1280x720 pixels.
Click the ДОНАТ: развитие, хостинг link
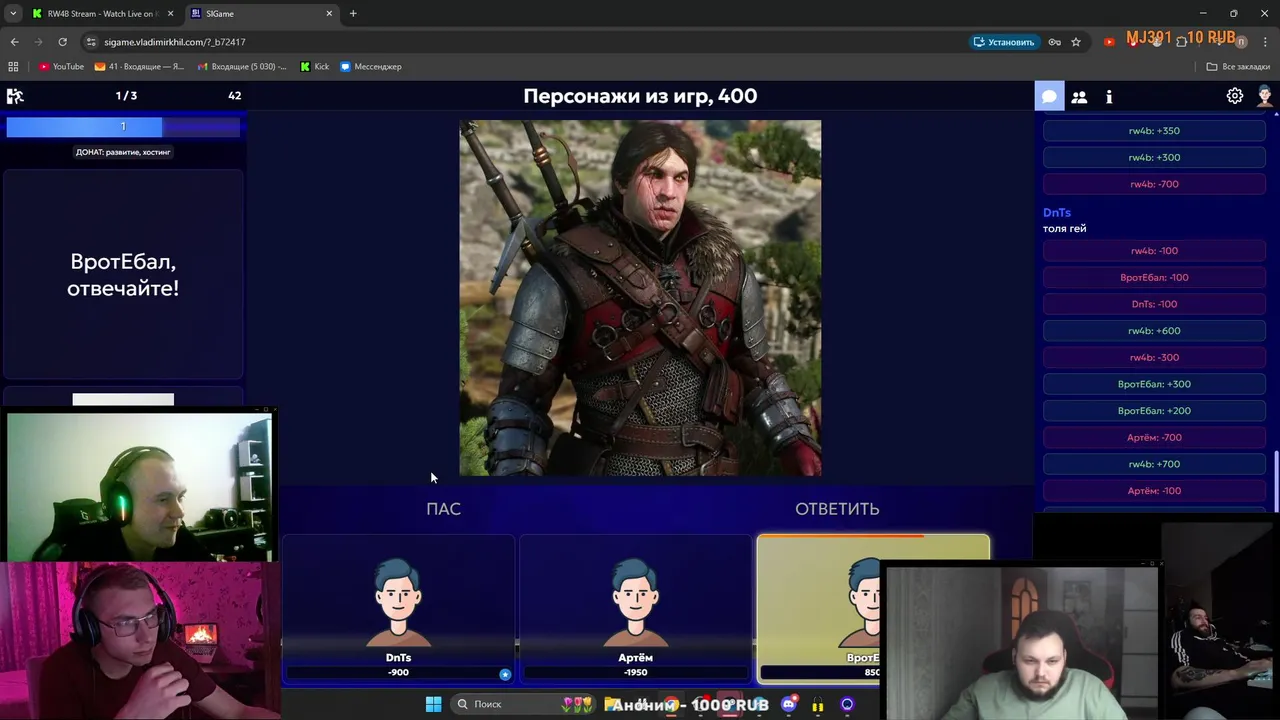(x=123, y=152)
